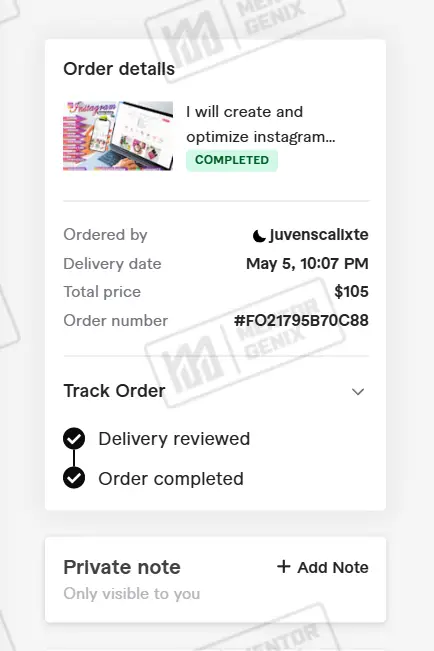Click the Add Note button

[x=323, y=567]
